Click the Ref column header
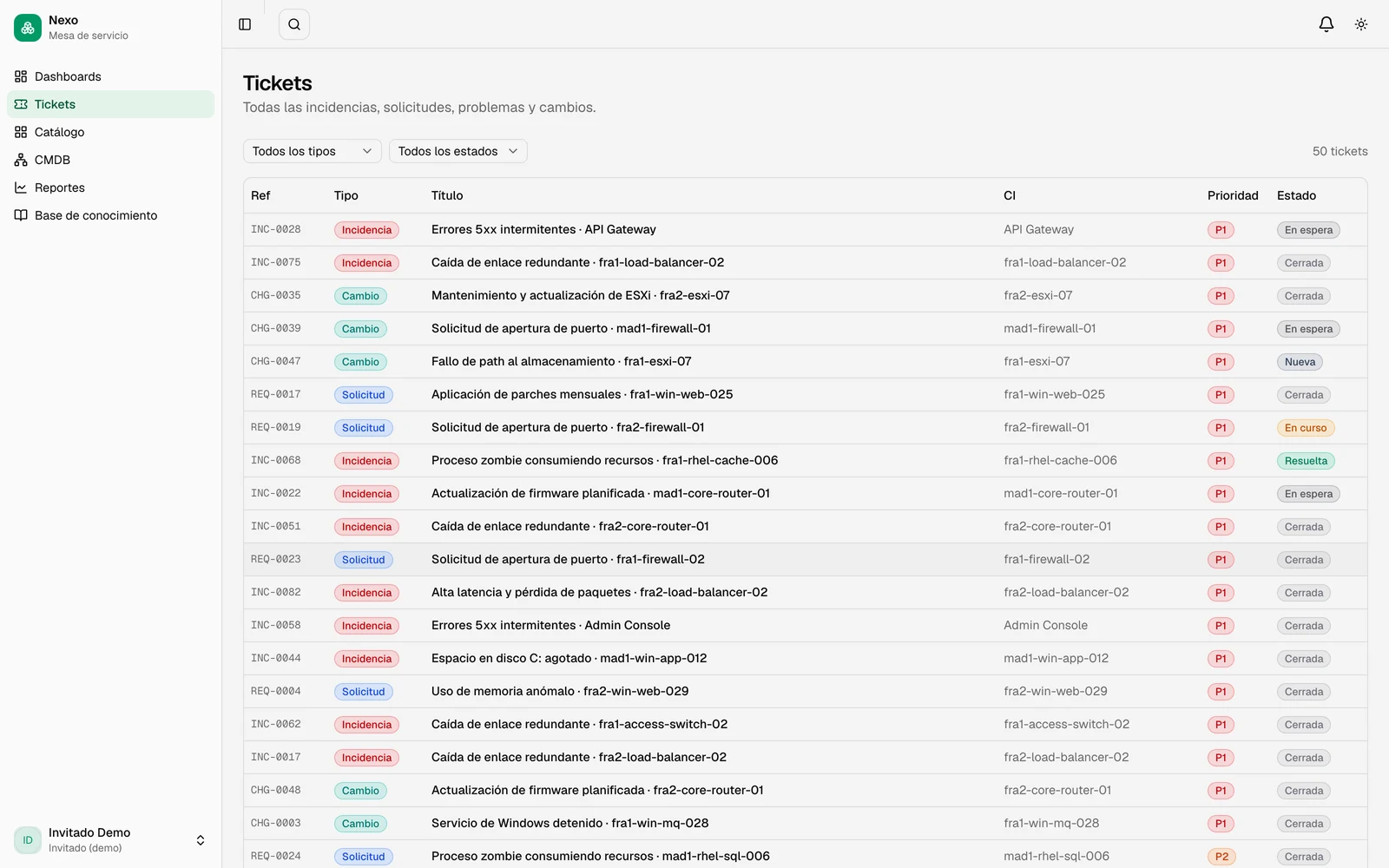 (260, 195)
